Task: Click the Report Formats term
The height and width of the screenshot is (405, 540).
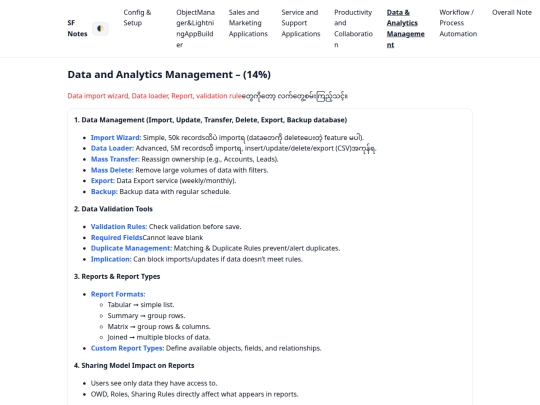Action: (x=118, y=294)
